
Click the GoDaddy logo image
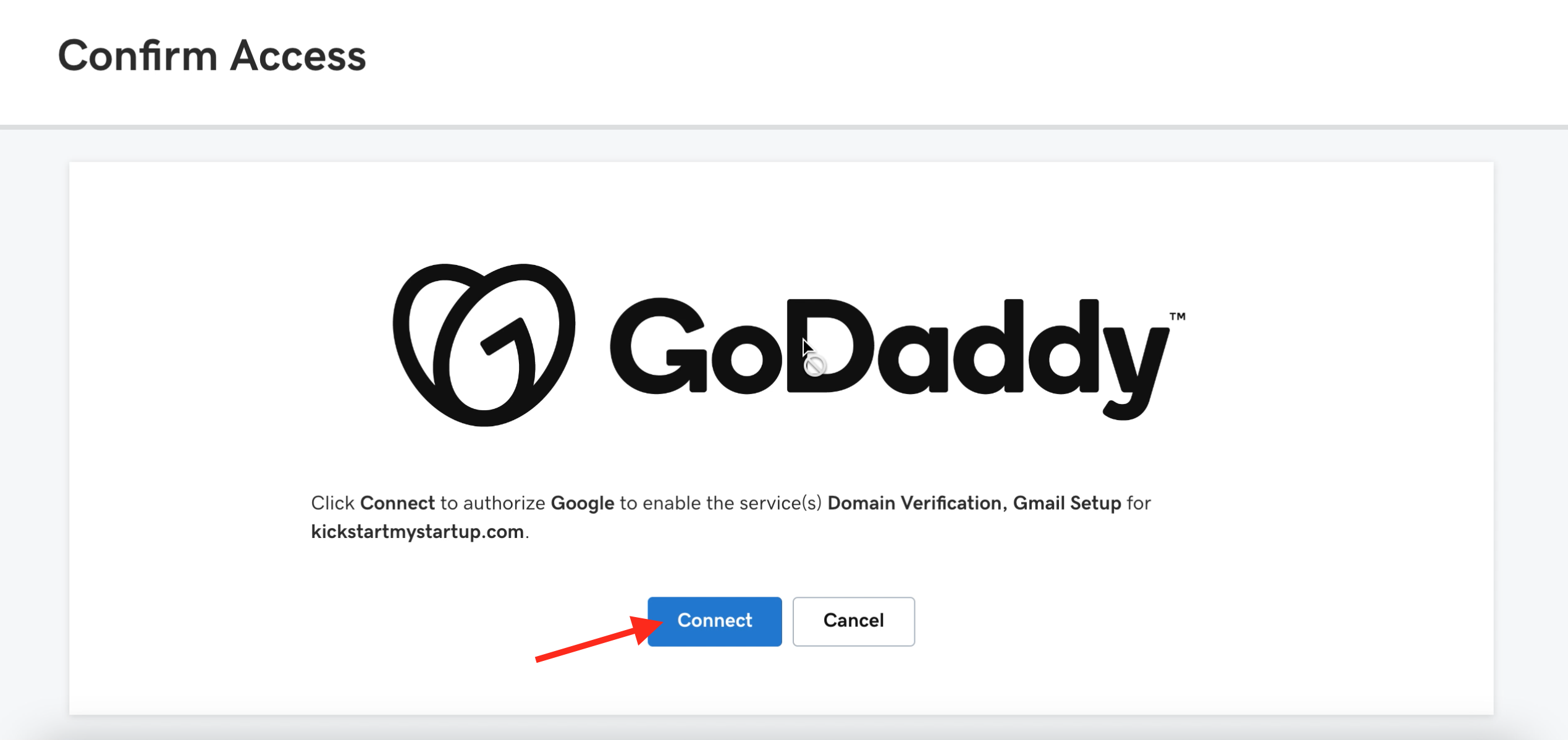[x=788, y=345]
